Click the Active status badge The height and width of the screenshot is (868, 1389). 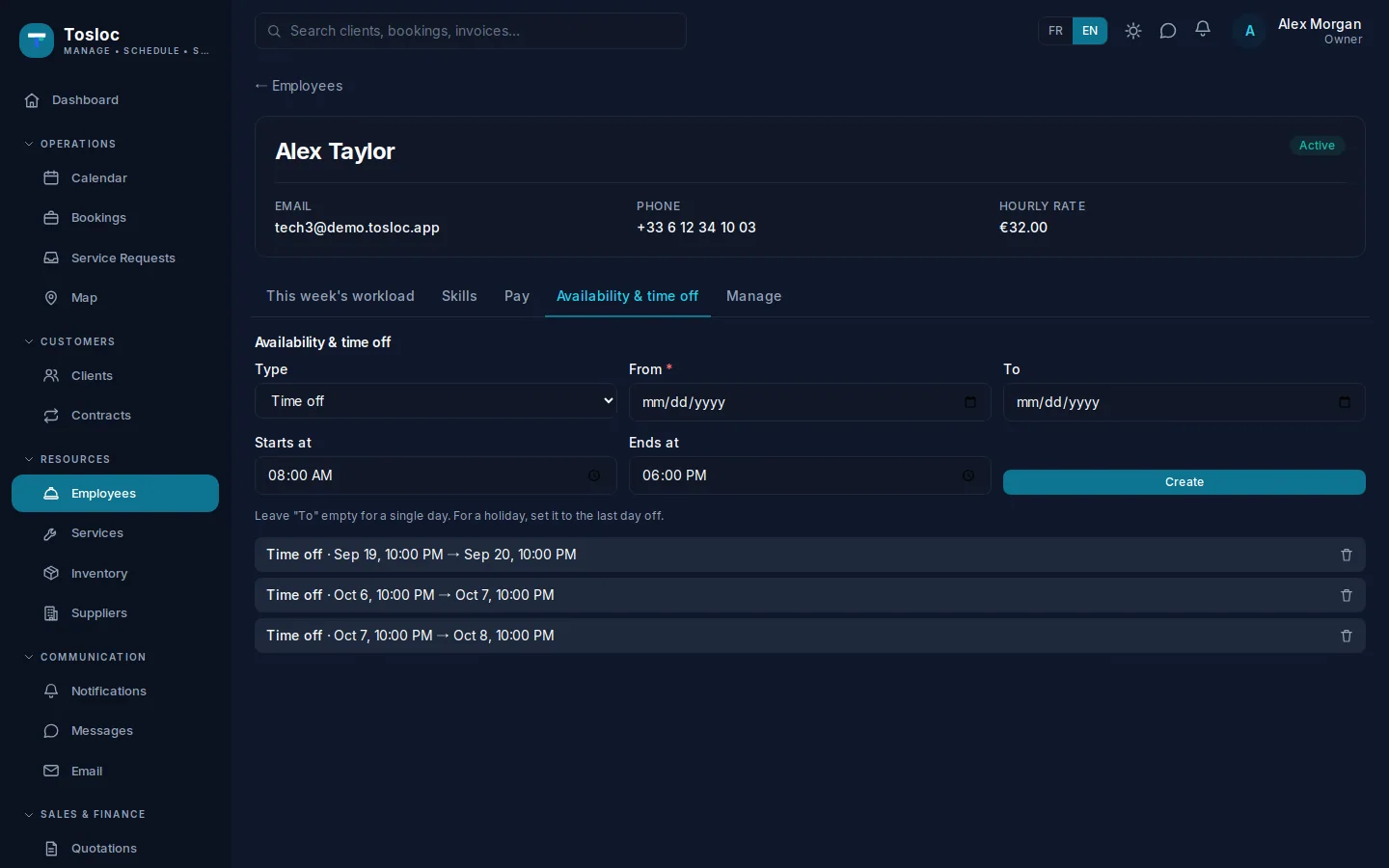coord(1317,146)
